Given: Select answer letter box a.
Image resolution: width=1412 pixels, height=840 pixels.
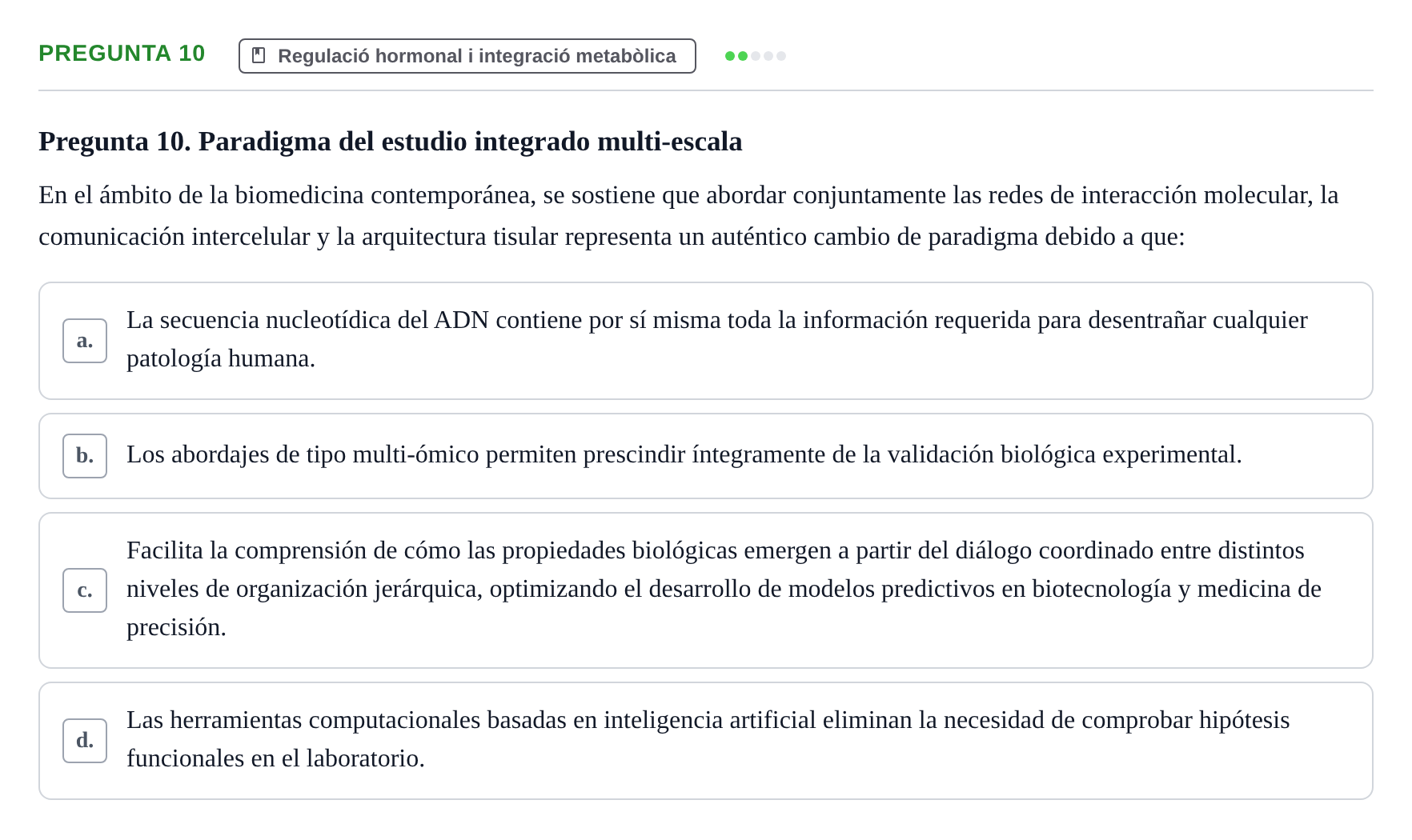Looking at the screenshot, I should click(85, 341).
